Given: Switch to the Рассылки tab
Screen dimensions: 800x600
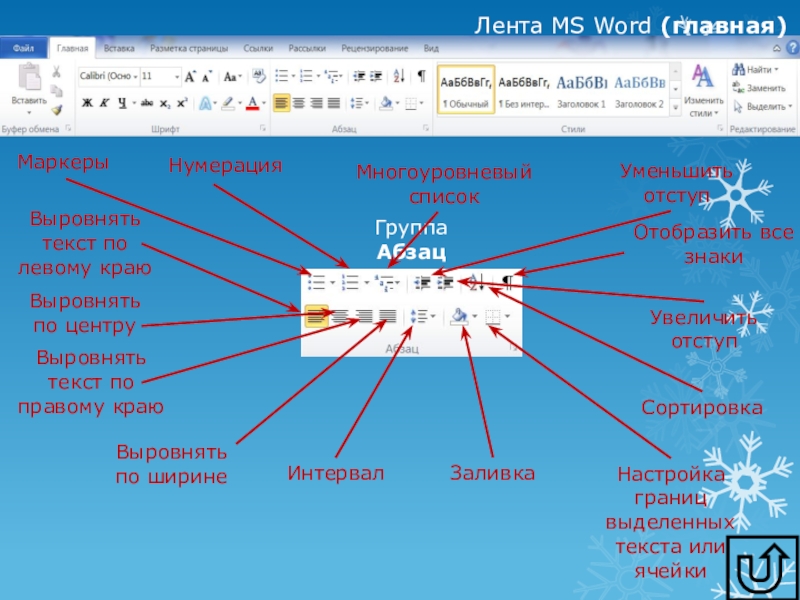Looking at the screenshot, I should click(307, 48).
